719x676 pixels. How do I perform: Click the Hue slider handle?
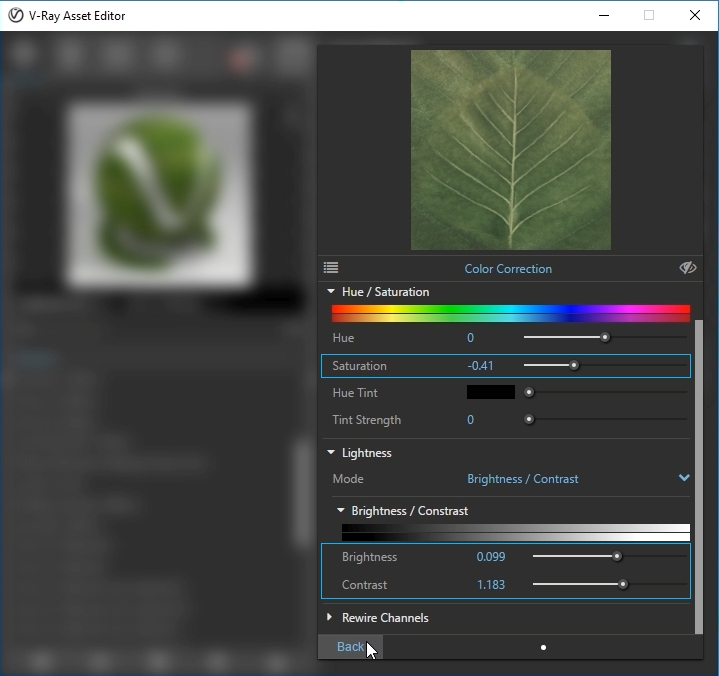pos(605,338)
